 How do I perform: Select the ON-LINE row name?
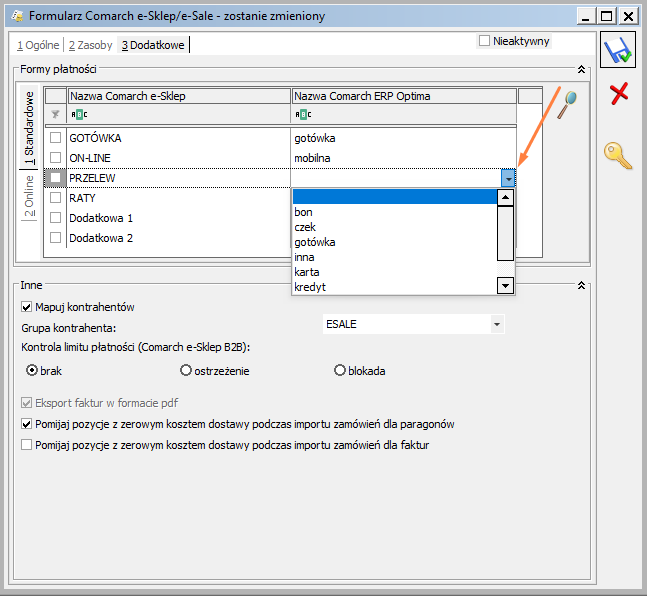click(90, 158)
